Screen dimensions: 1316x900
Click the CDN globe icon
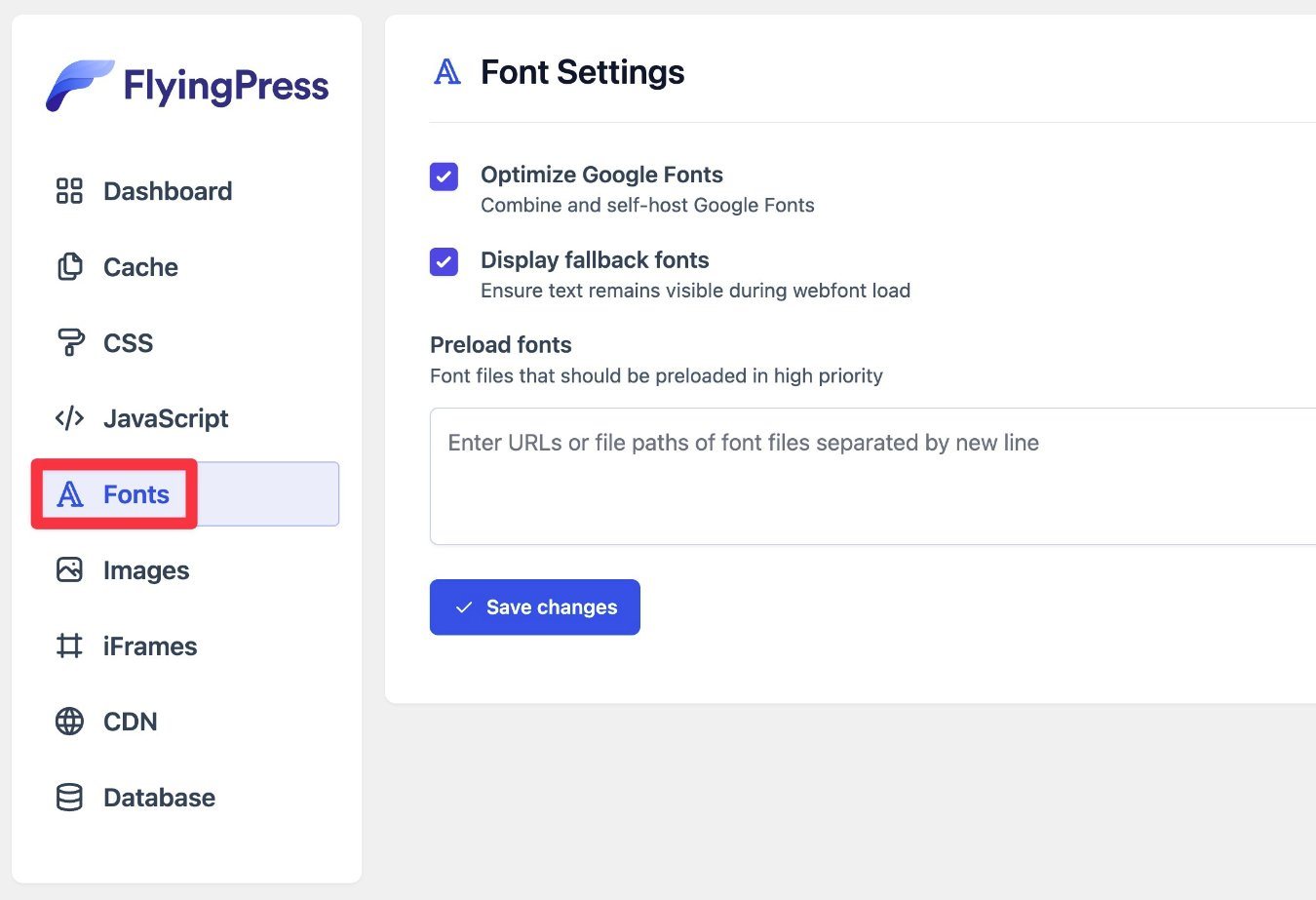69,722
